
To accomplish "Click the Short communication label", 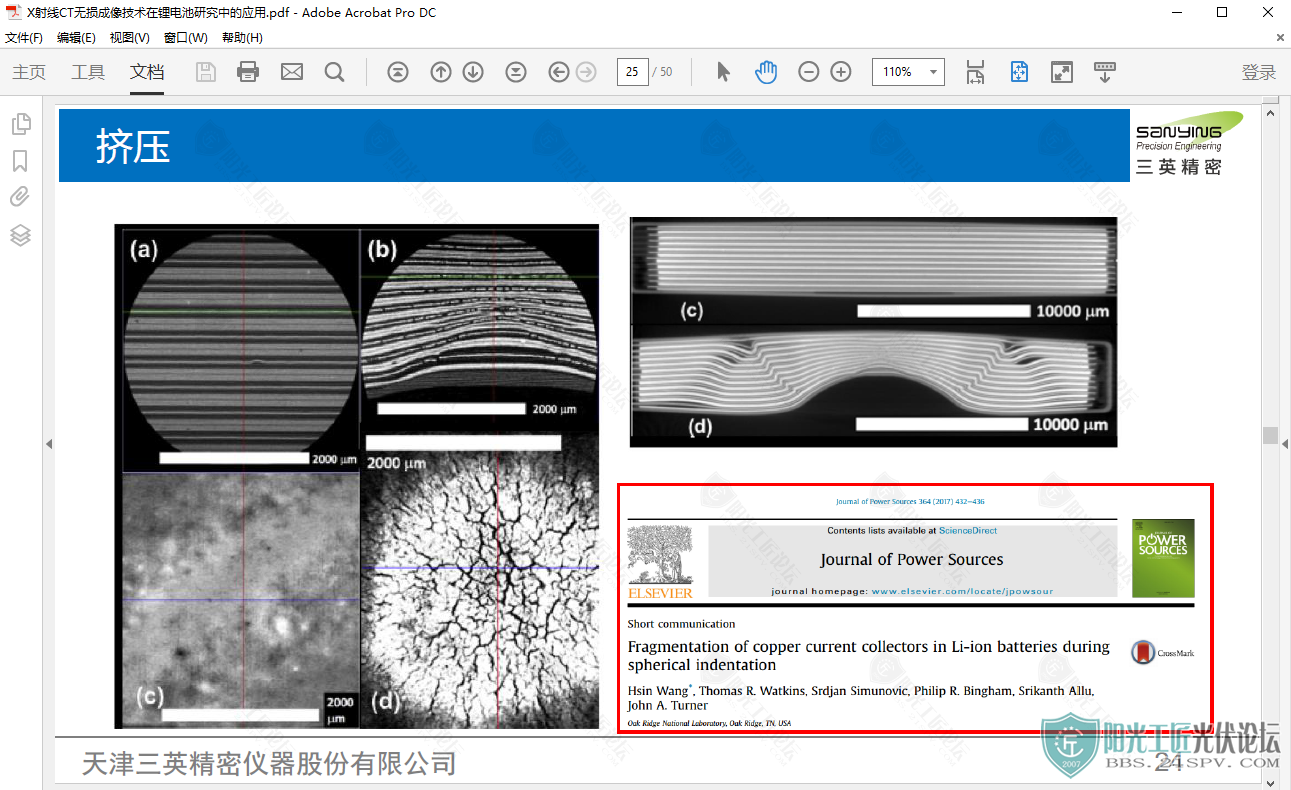I will [681, 624].
